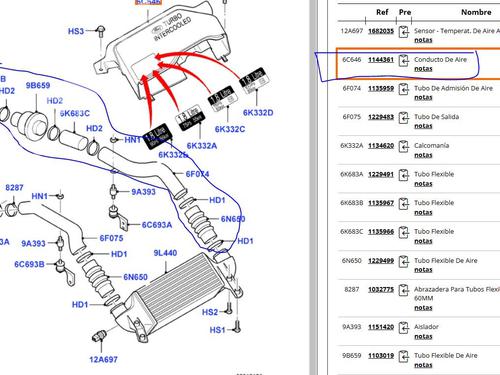The height and width of the screenshot is (375, 500).
Task: Click the Pre icon for Tubo De Admisión De Aire
Action: [404, 90]
